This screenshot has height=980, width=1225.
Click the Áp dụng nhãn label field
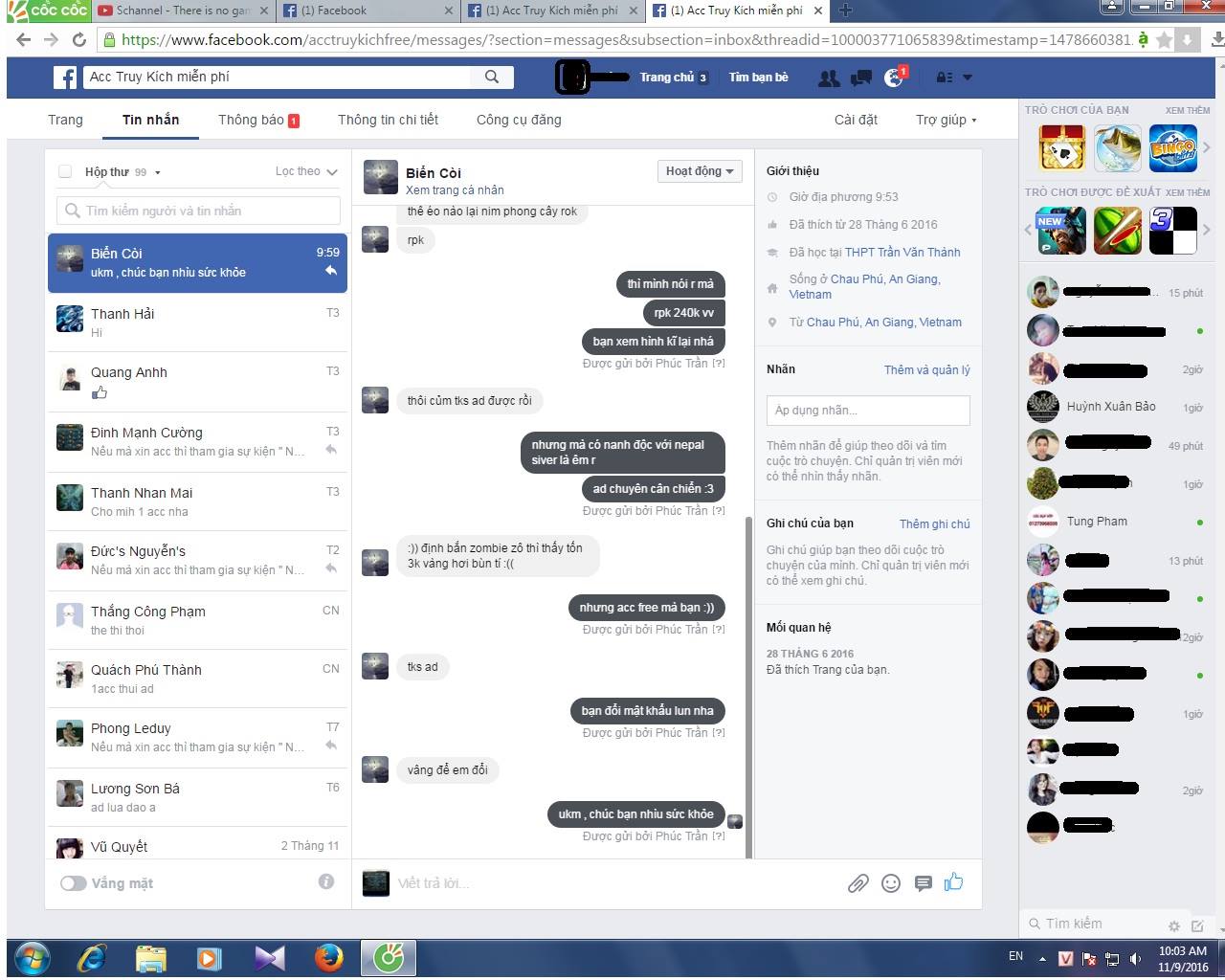[x=868, y=411]
